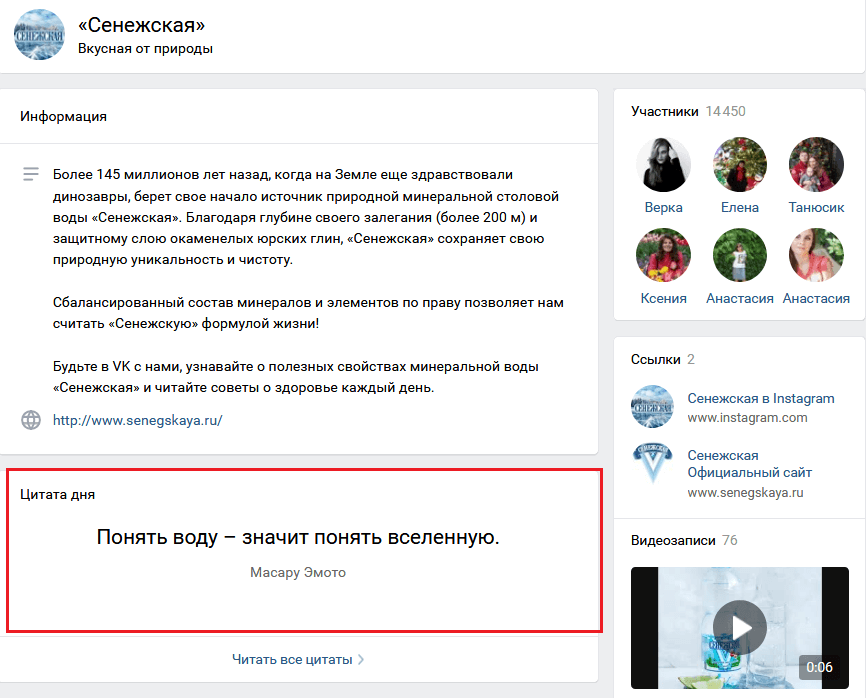Click the globe icon beside website link
Screen dimensions: 866x698
point(31,420)
